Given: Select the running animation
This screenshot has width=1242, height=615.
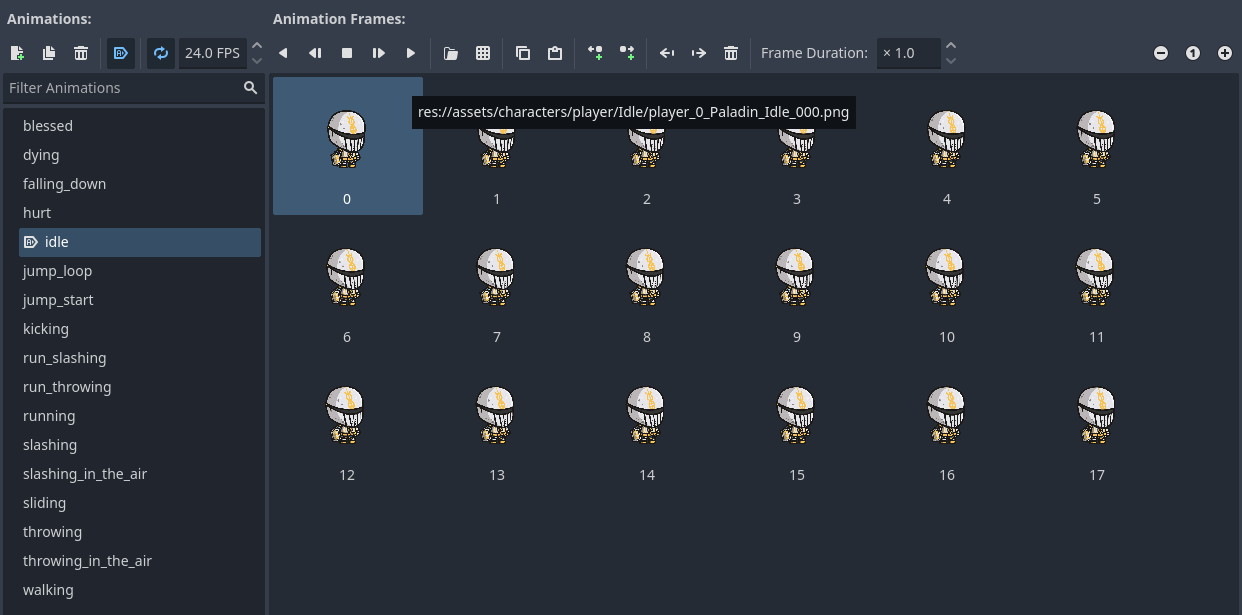Looking at the screenshot, I should [49, 416].
